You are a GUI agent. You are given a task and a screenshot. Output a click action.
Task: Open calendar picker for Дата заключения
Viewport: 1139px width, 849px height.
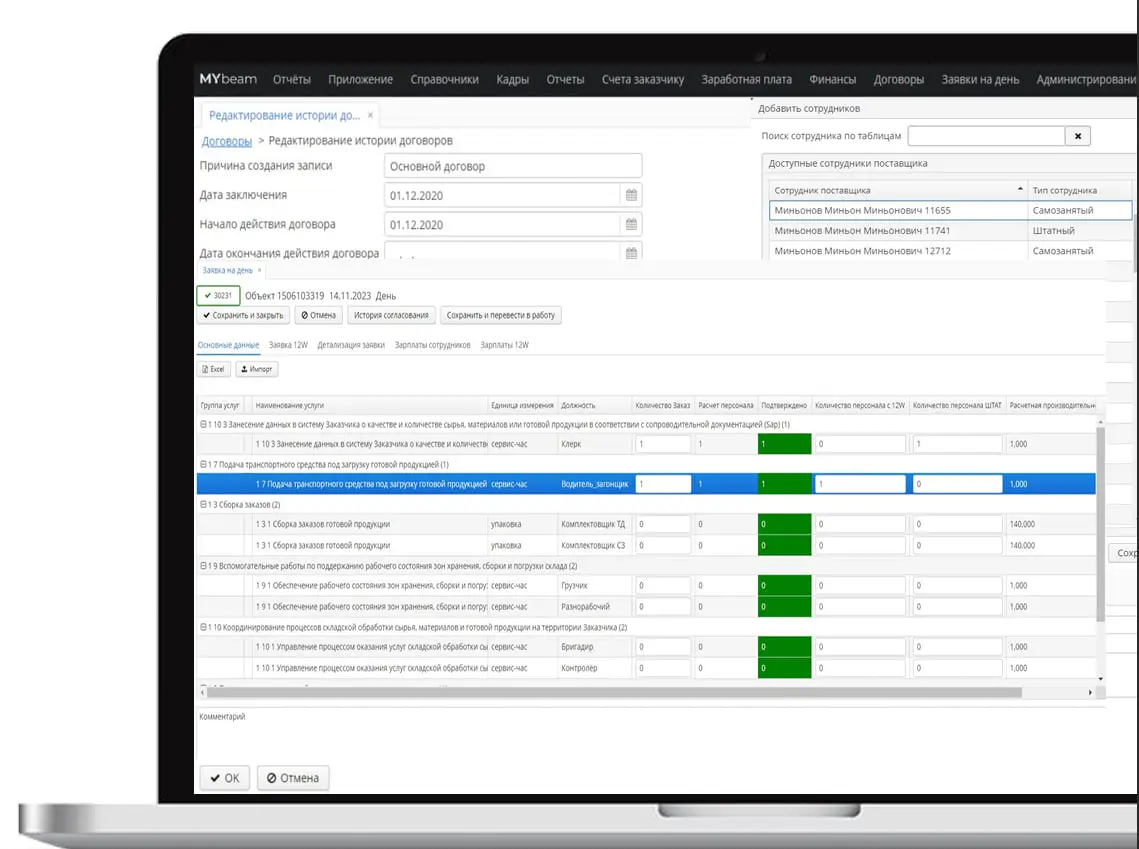[x=631, y=195]
